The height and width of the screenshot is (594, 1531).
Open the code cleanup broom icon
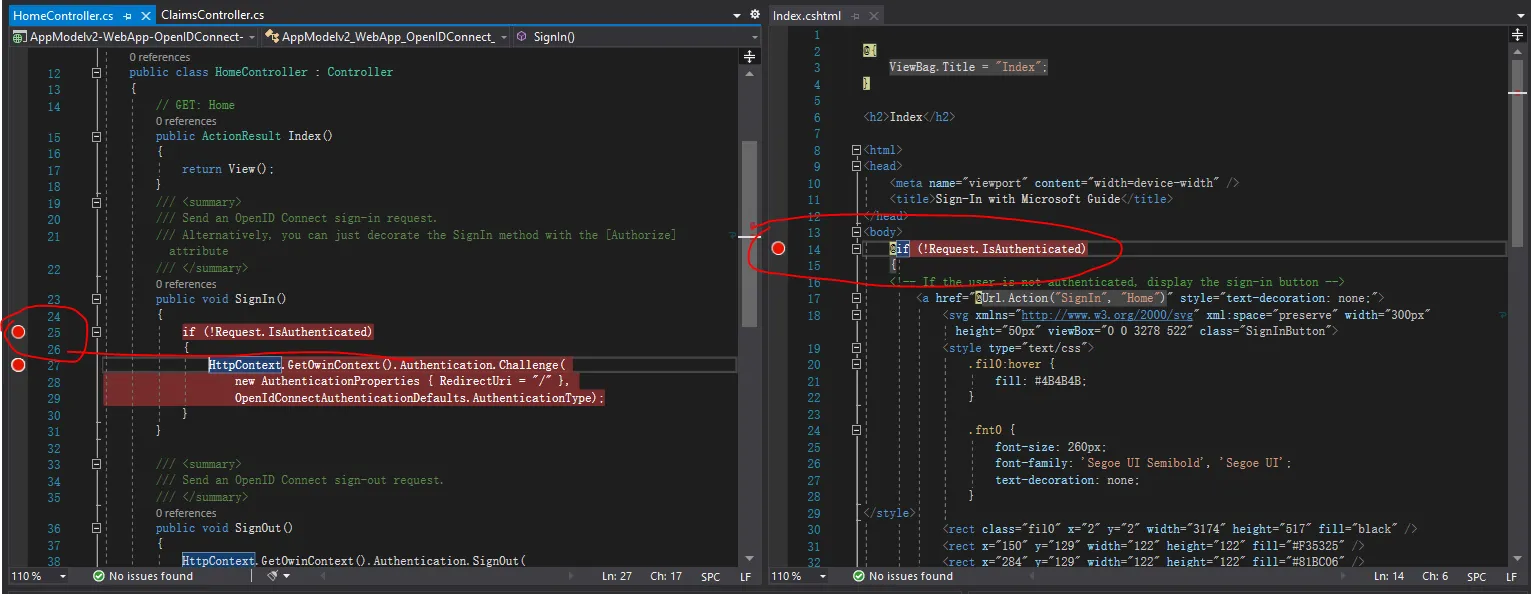[x=271, y=576]
